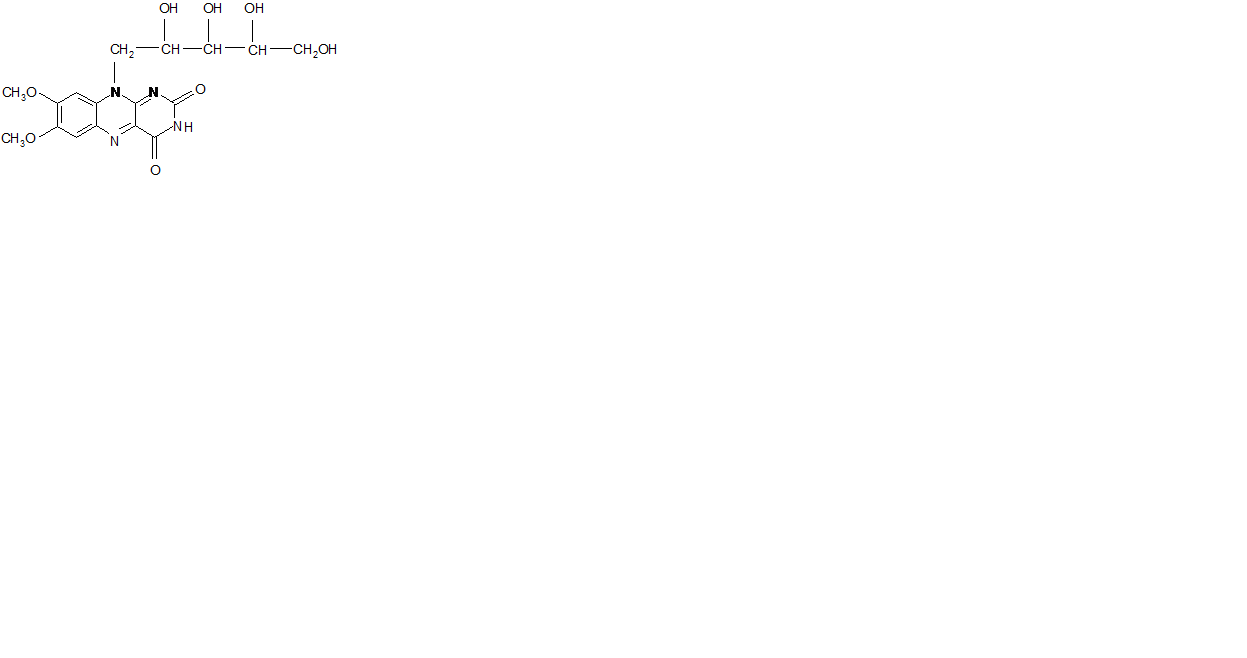Click the lower CH3O methoxy label
This screenshot has width=1247, height=658.
pos(20,139)
